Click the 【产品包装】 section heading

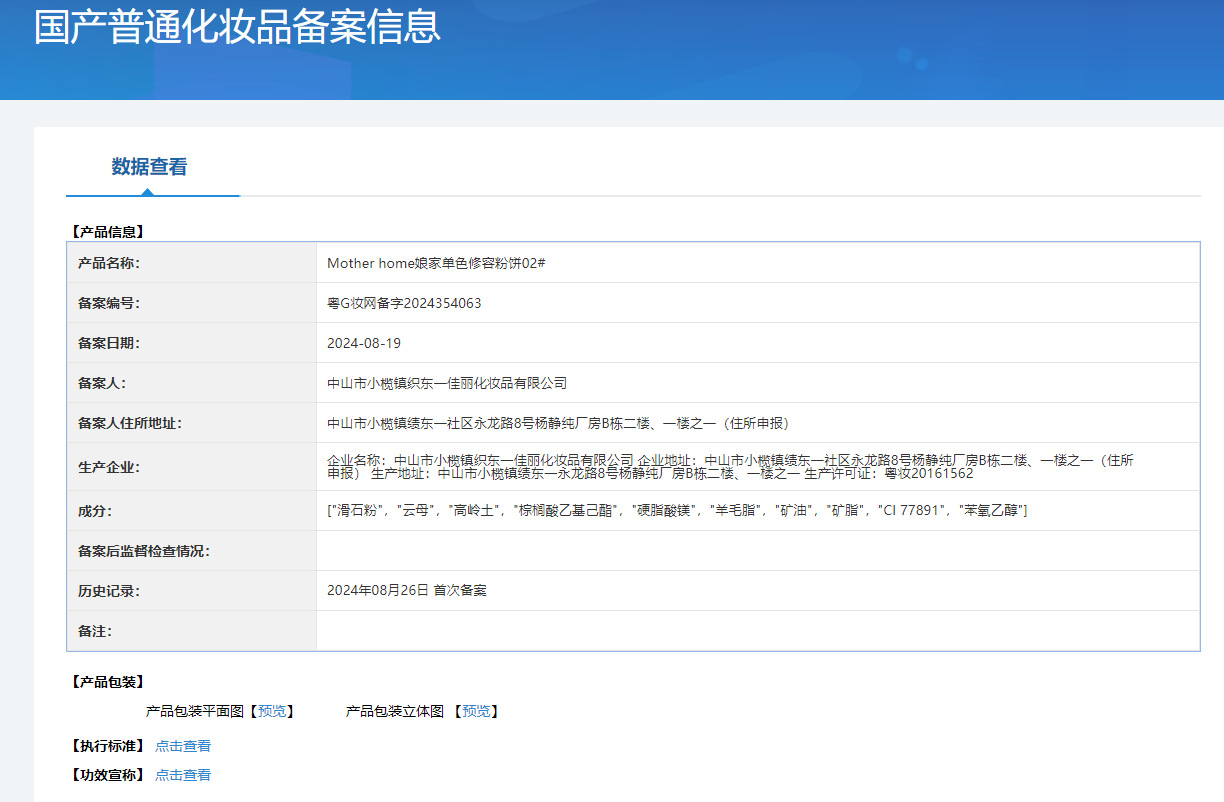click(108, 682)
